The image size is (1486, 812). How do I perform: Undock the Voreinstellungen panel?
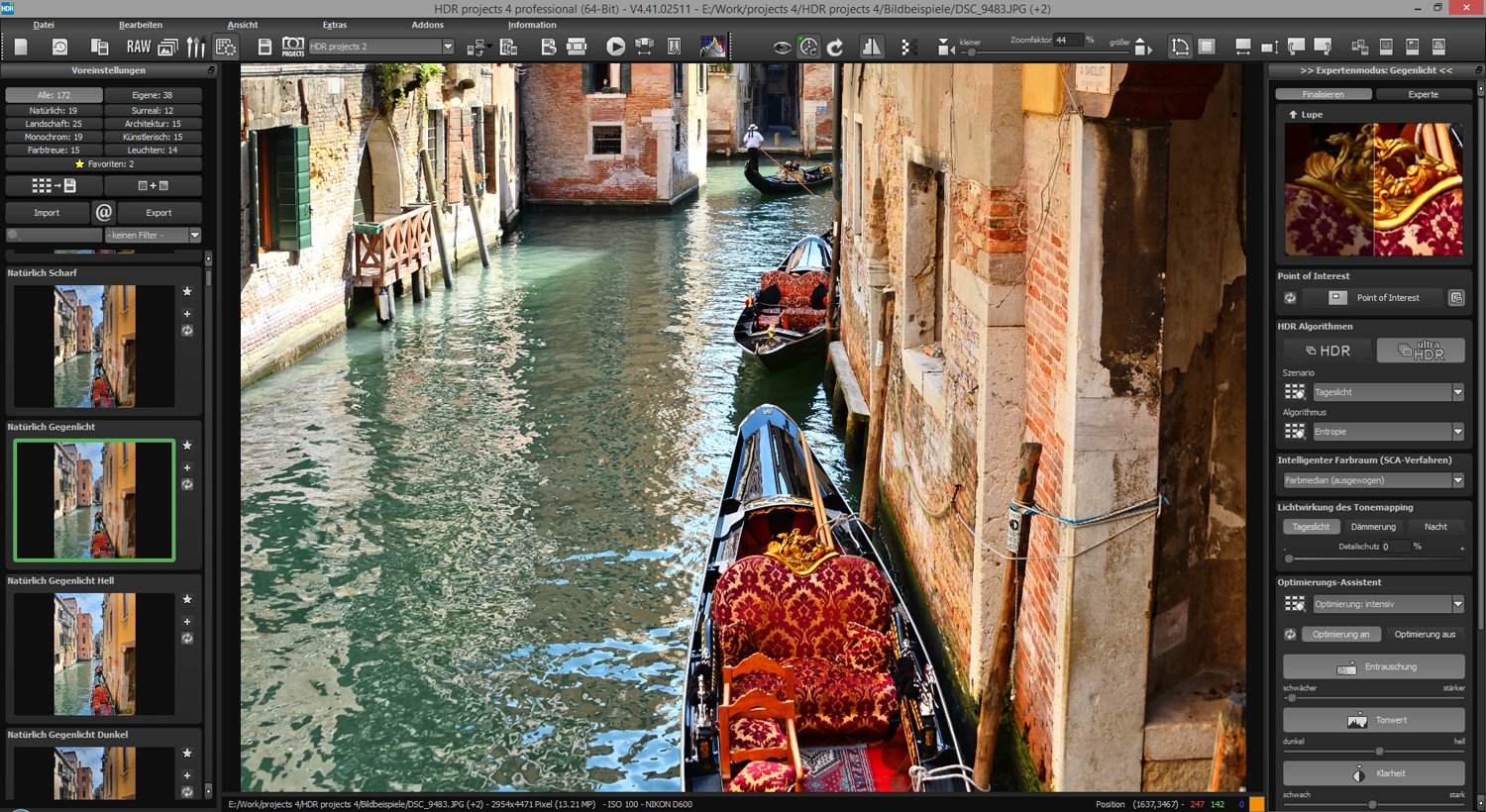click(x=211, y=70)
